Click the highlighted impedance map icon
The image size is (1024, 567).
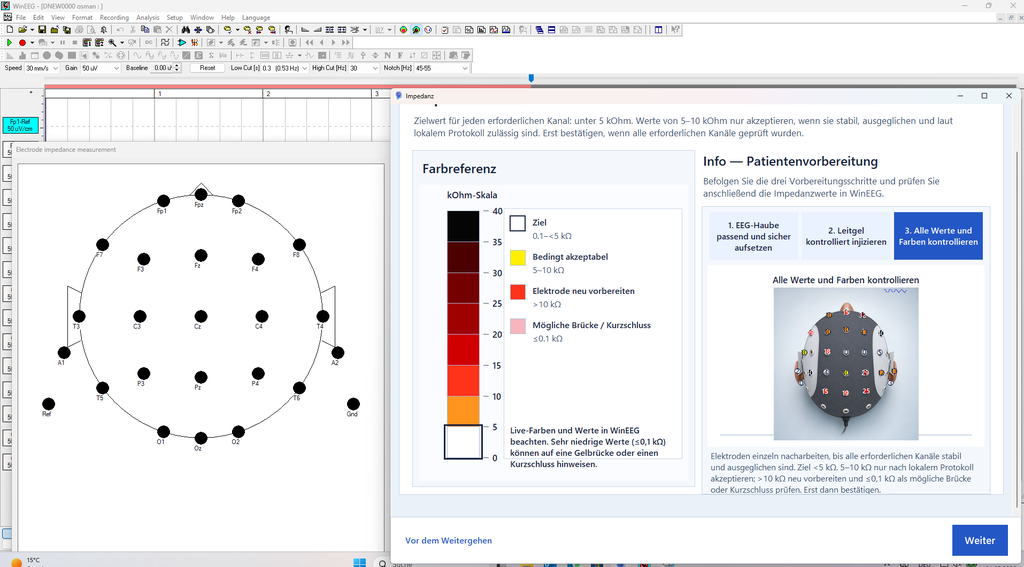(416, 29)
